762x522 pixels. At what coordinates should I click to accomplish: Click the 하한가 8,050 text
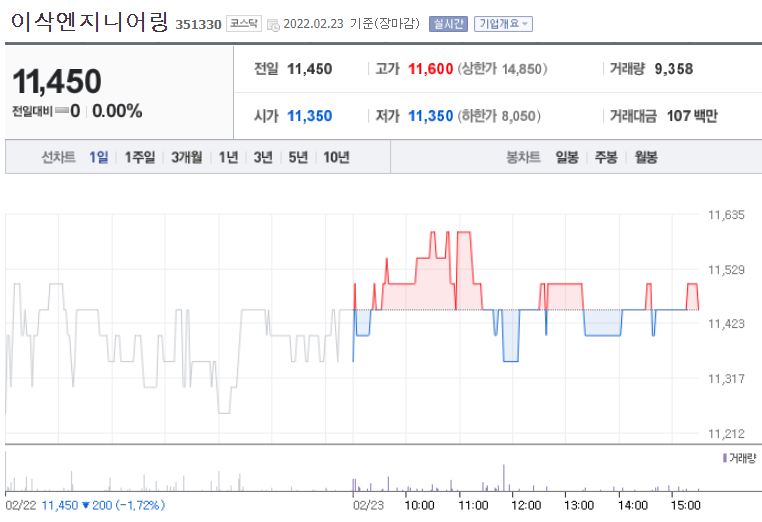point(499,116)
